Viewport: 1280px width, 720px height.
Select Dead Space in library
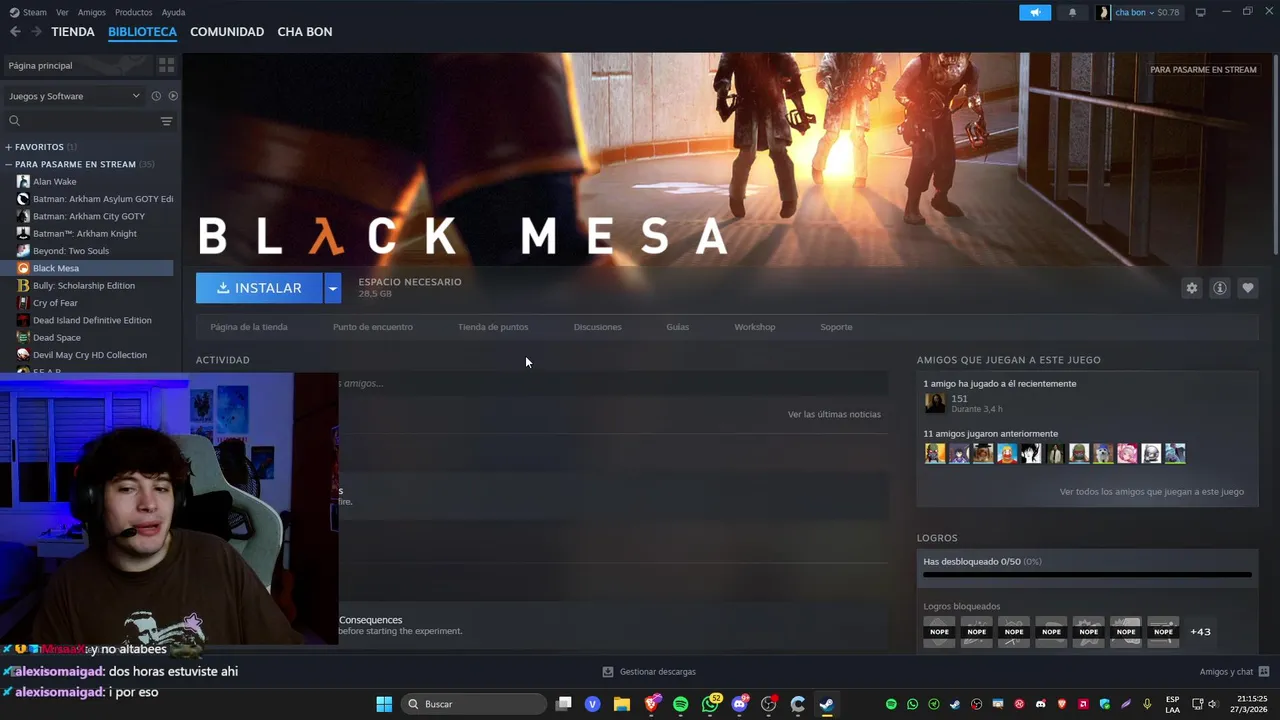pyautogui.click(x=56, y=338)
